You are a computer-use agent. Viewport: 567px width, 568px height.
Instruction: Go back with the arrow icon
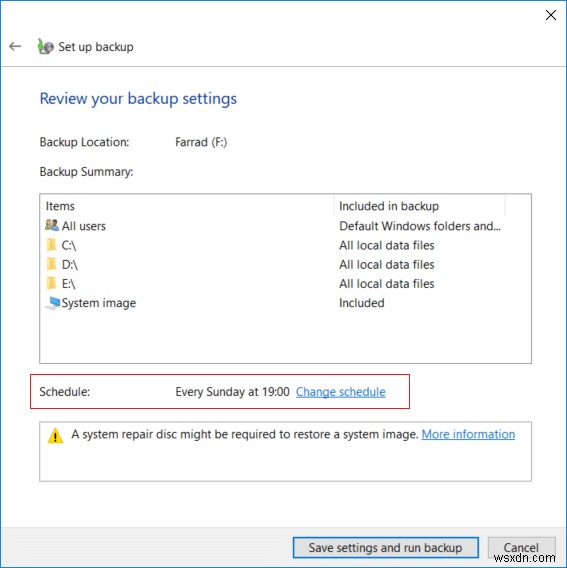[x=15, y=46]
